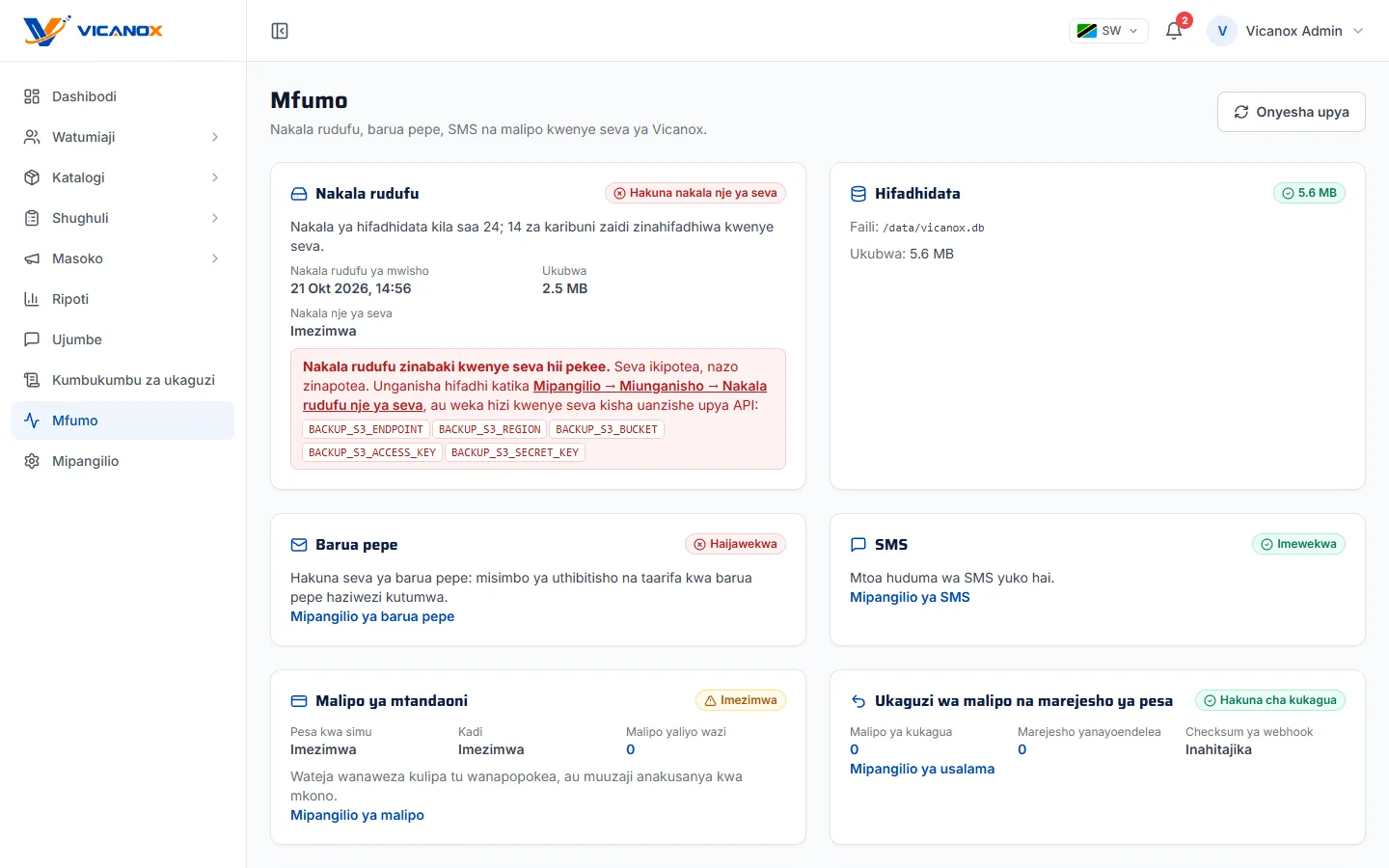
Task: Open the Vicanox Admin account menu
Action: point(1287,31)
